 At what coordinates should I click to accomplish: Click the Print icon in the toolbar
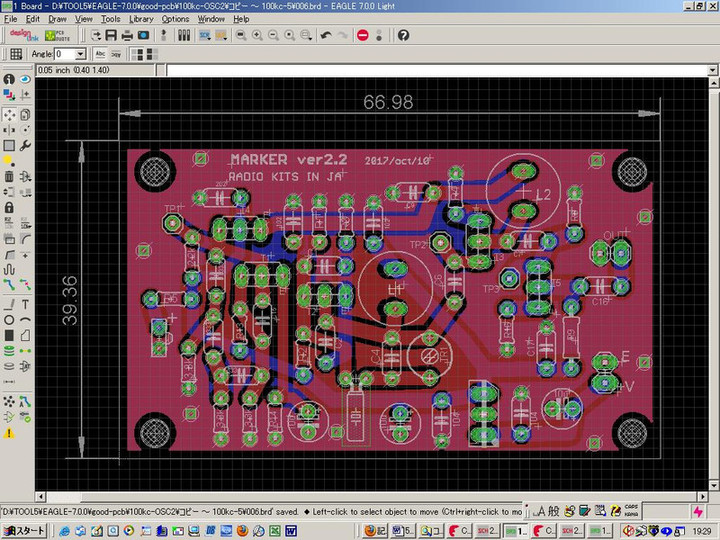[128, 35]
